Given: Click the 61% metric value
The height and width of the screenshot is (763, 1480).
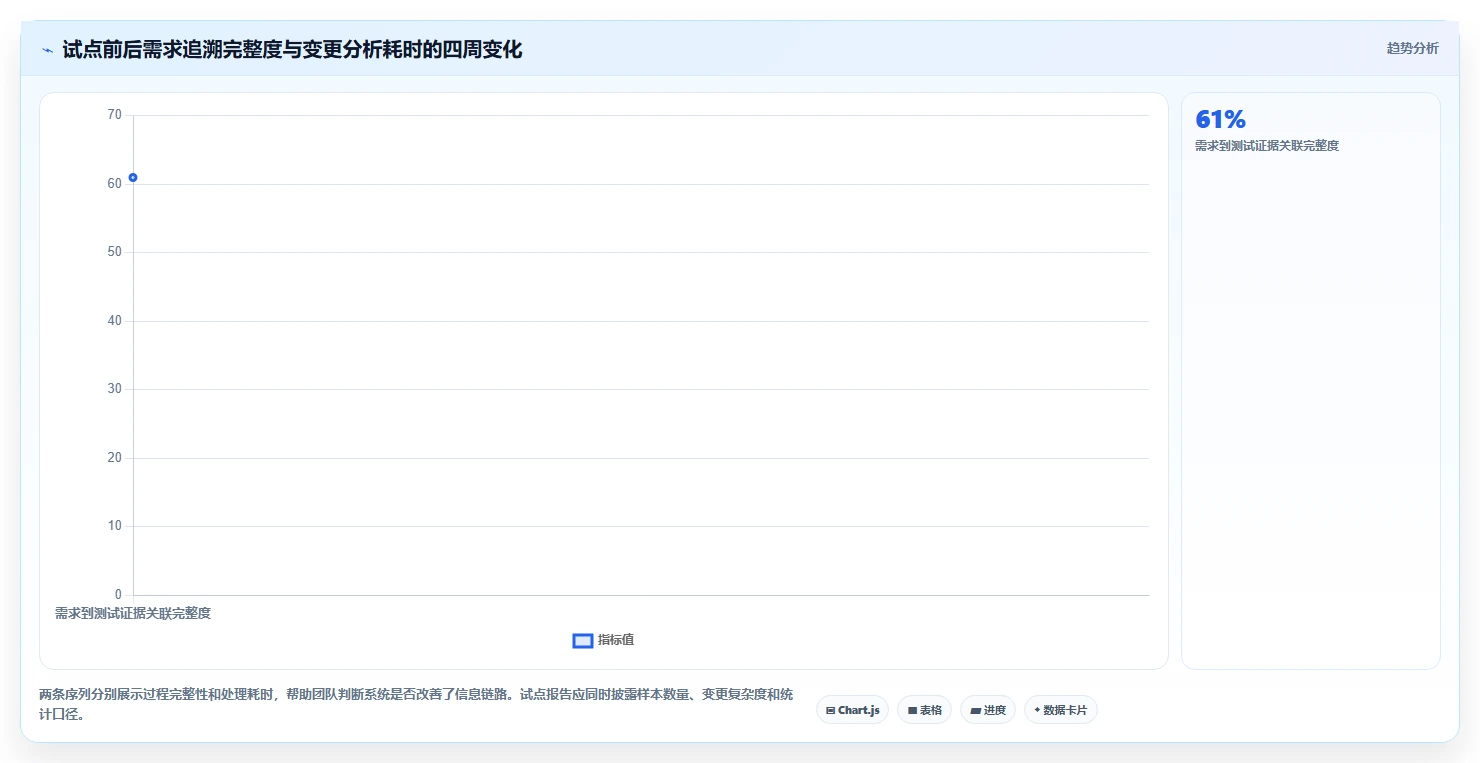Looking at the screenshot, I should [1220, 120].
